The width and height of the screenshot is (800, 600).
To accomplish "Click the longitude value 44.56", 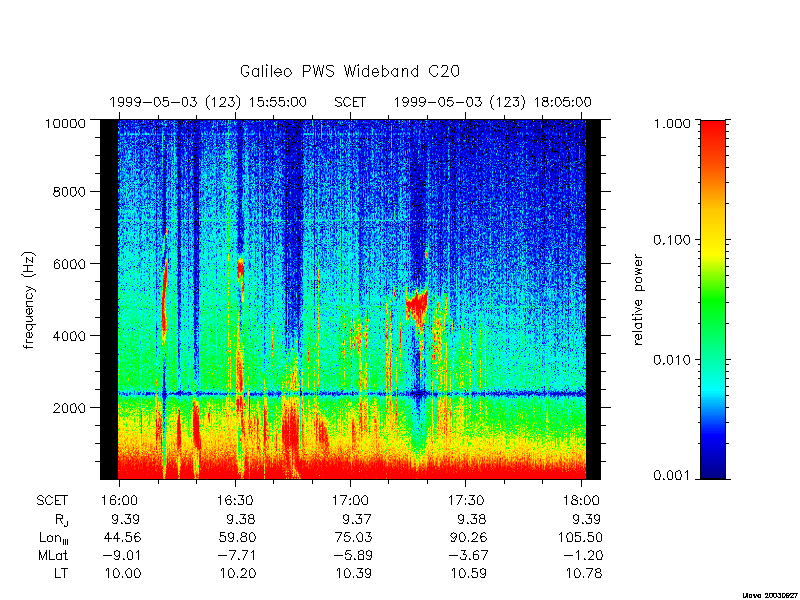I will (x=122, y=537).
